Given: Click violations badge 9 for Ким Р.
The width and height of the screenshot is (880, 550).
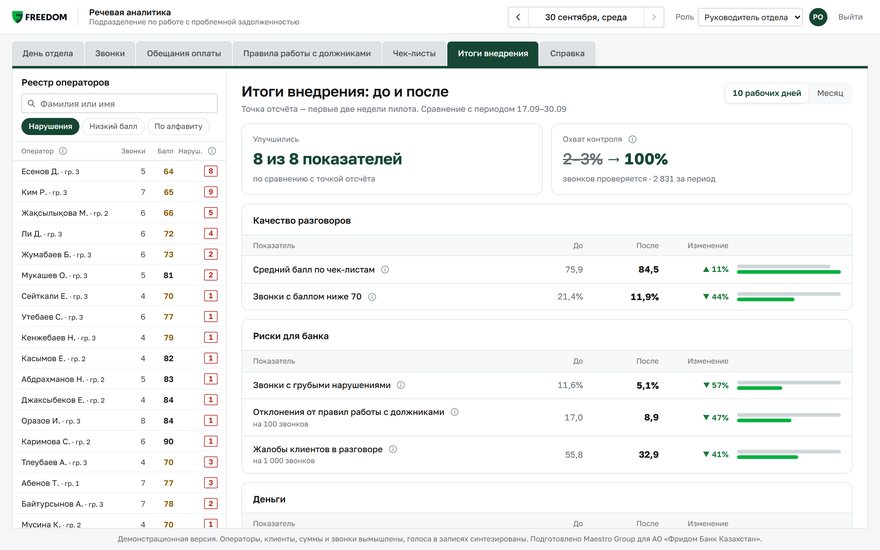Looking at the screenshot, I should tap(211, 192).
